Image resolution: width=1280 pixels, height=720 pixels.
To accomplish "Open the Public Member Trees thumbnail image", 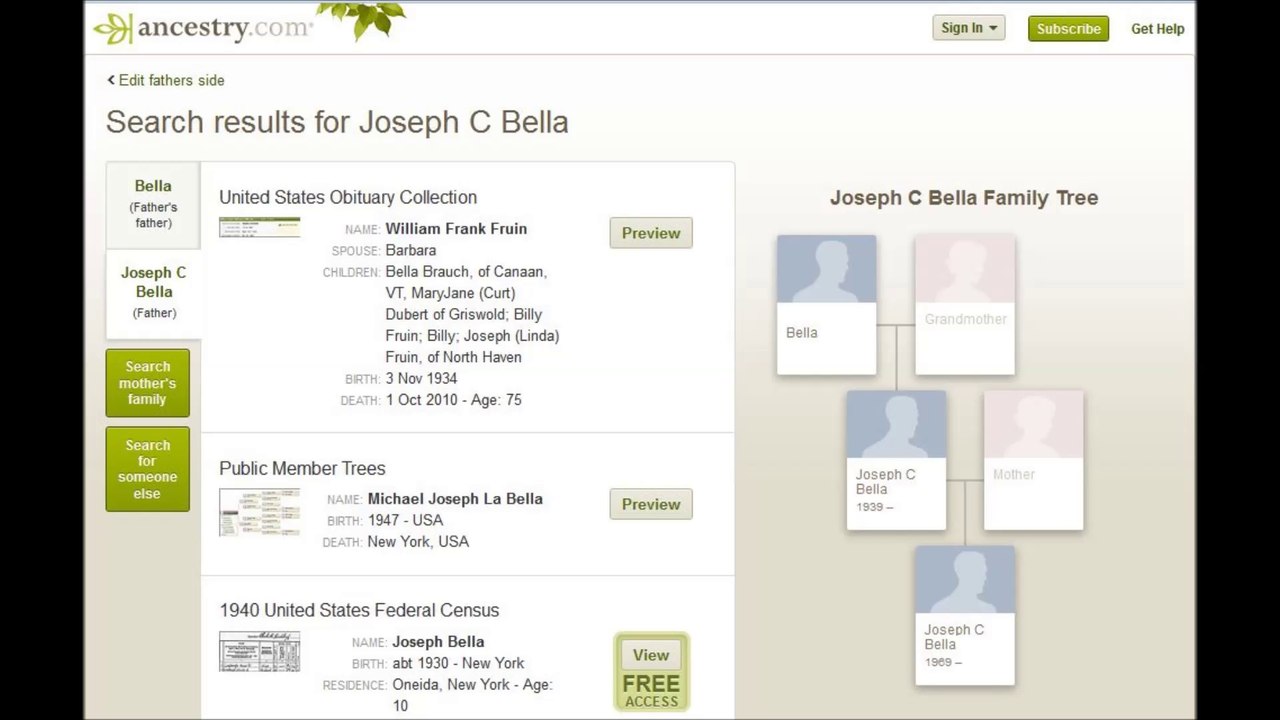I will pyautogui.click(x=259, y=513).
